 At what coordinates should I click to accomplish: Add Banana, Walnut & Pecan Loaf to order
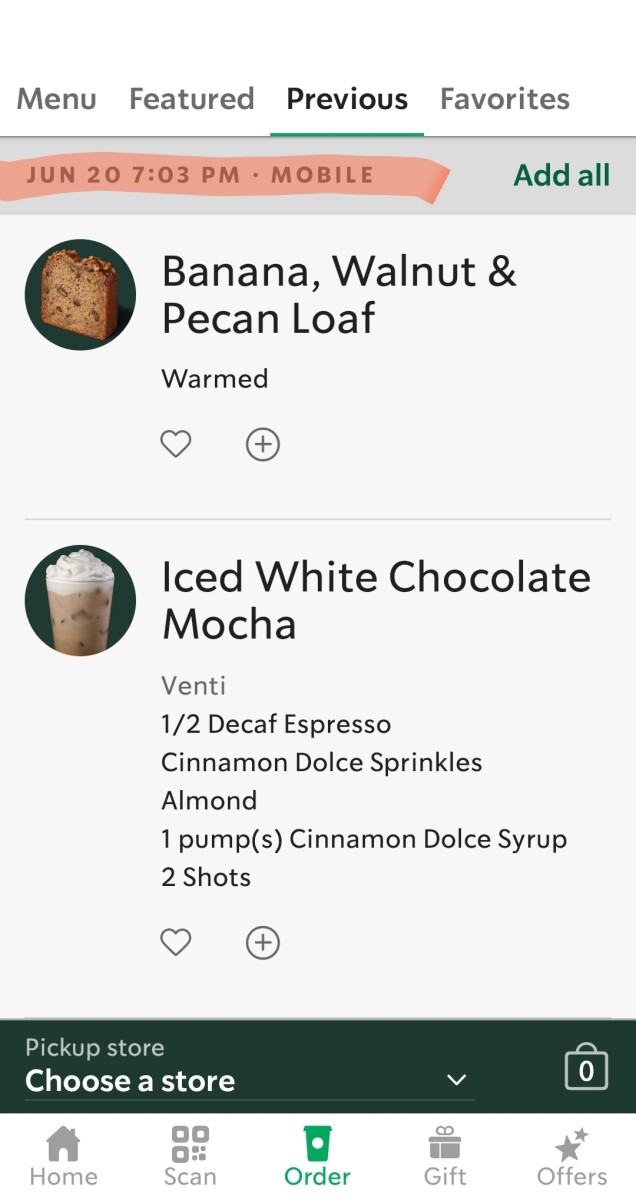(x=263, y=444)
